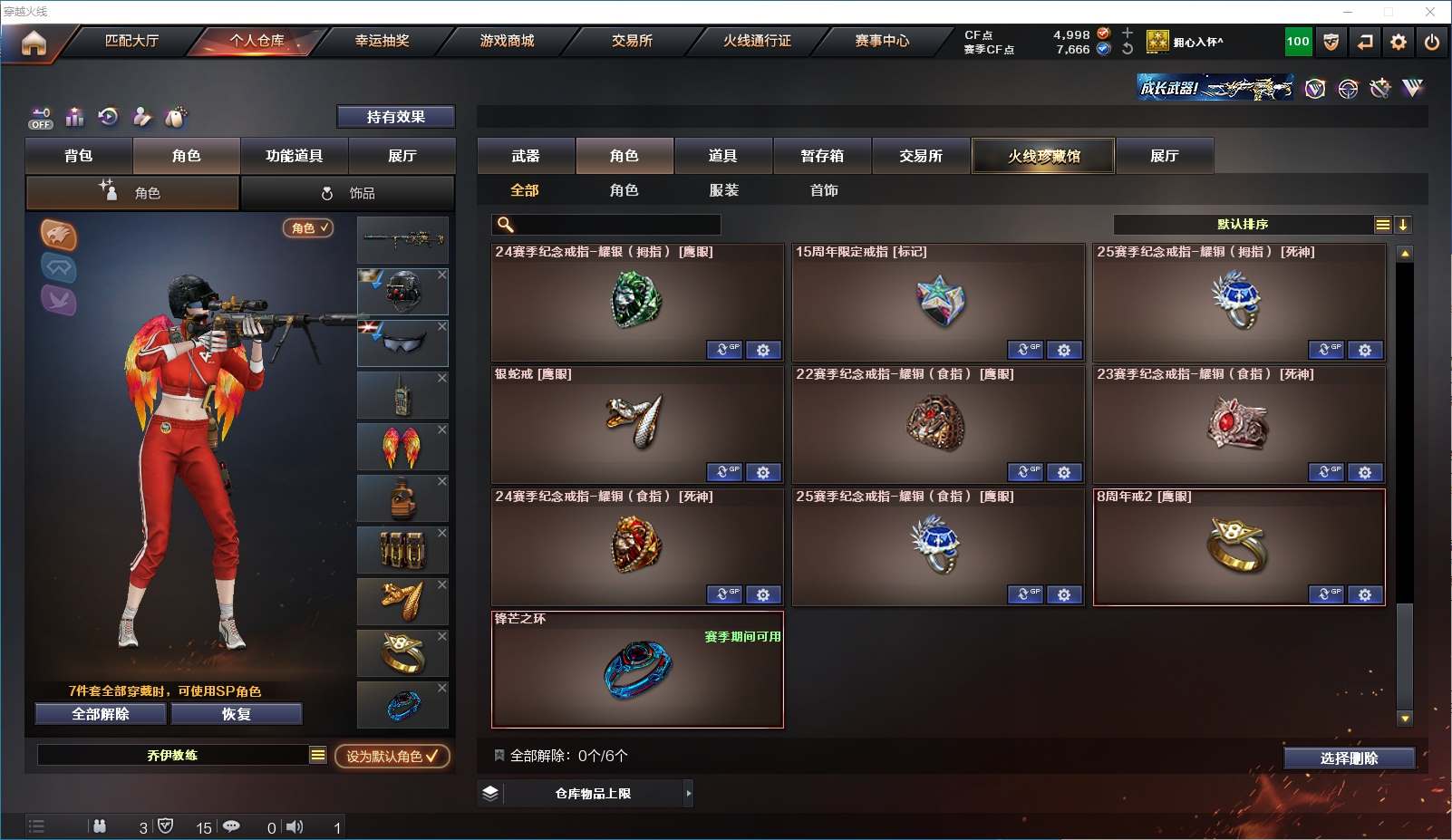The image size is (1452, 840).
Task: Open settings gear in top-right header
Action: coord(1399,42)
